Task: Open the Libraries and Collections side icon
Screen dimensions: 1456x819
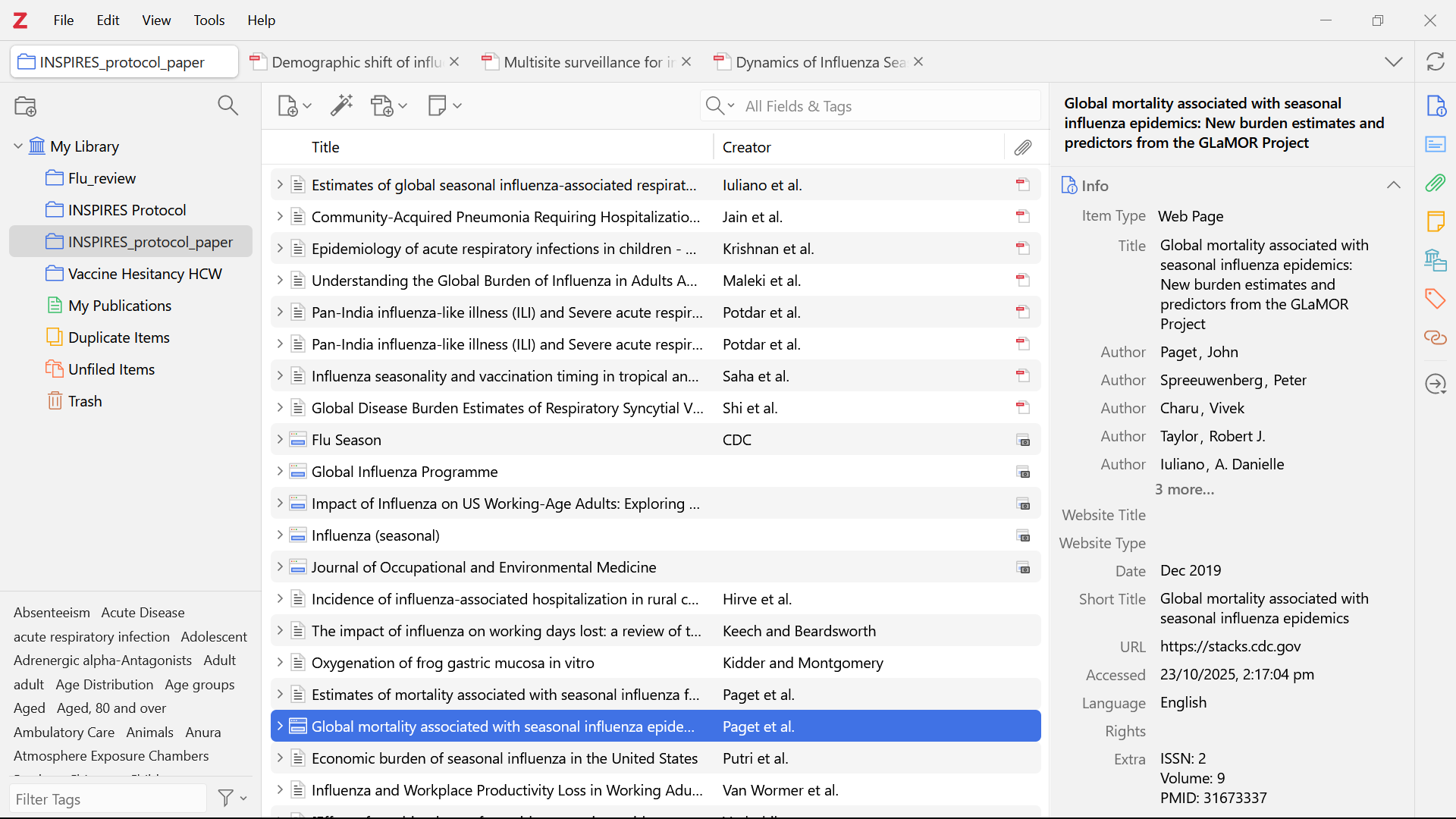Action: tap(1435, 260)
